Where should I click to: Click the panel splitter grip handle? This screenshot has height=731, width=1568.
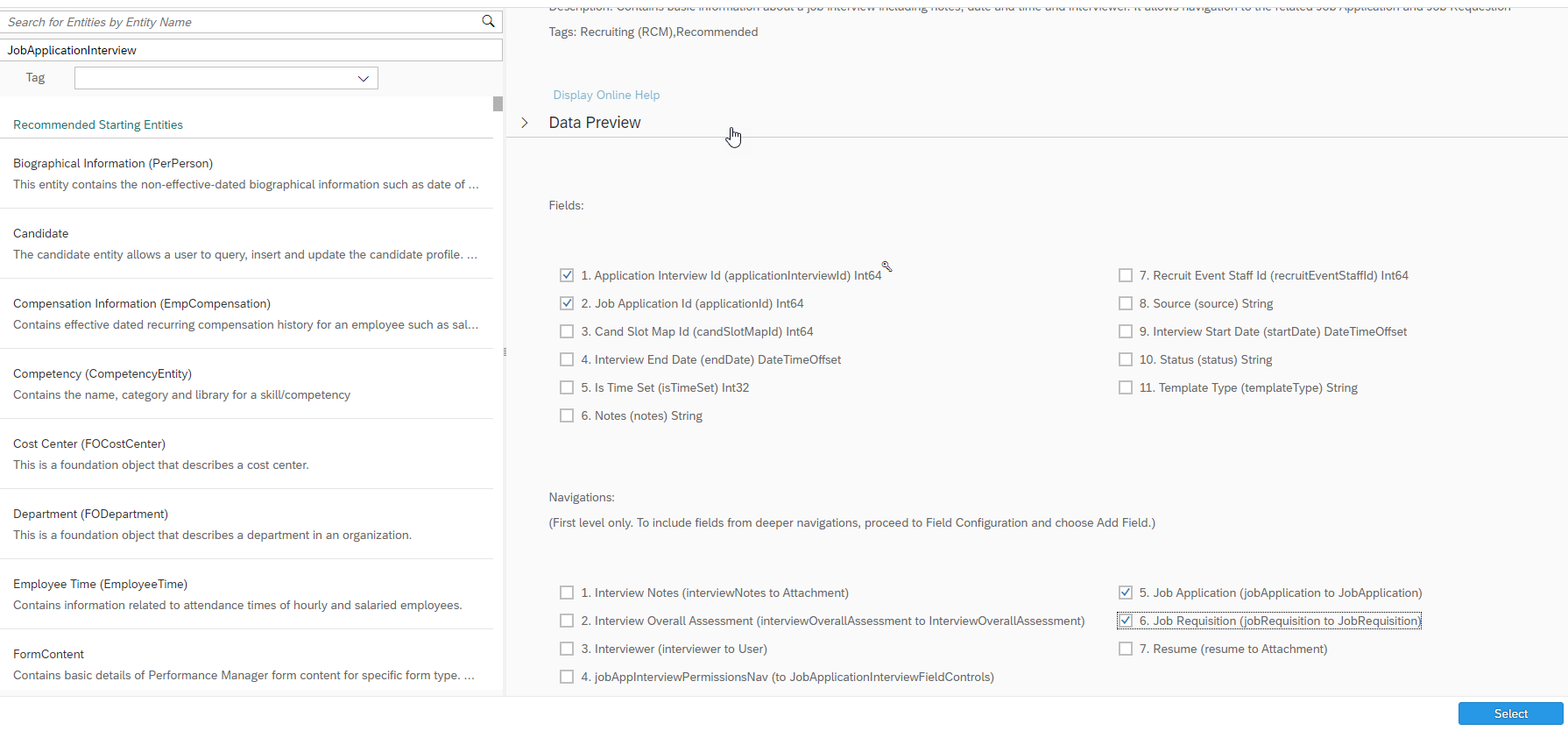[505, 352]
